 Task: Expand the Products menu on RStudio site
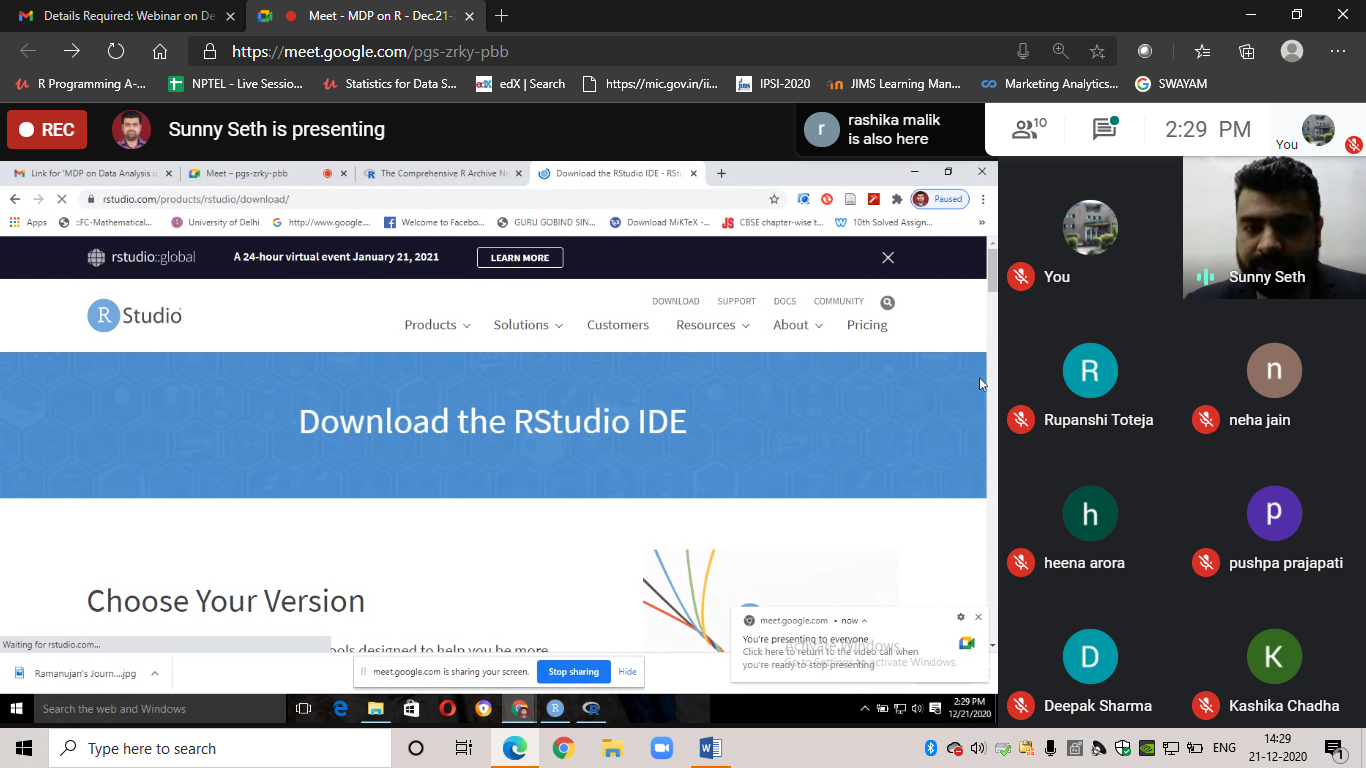437,325
